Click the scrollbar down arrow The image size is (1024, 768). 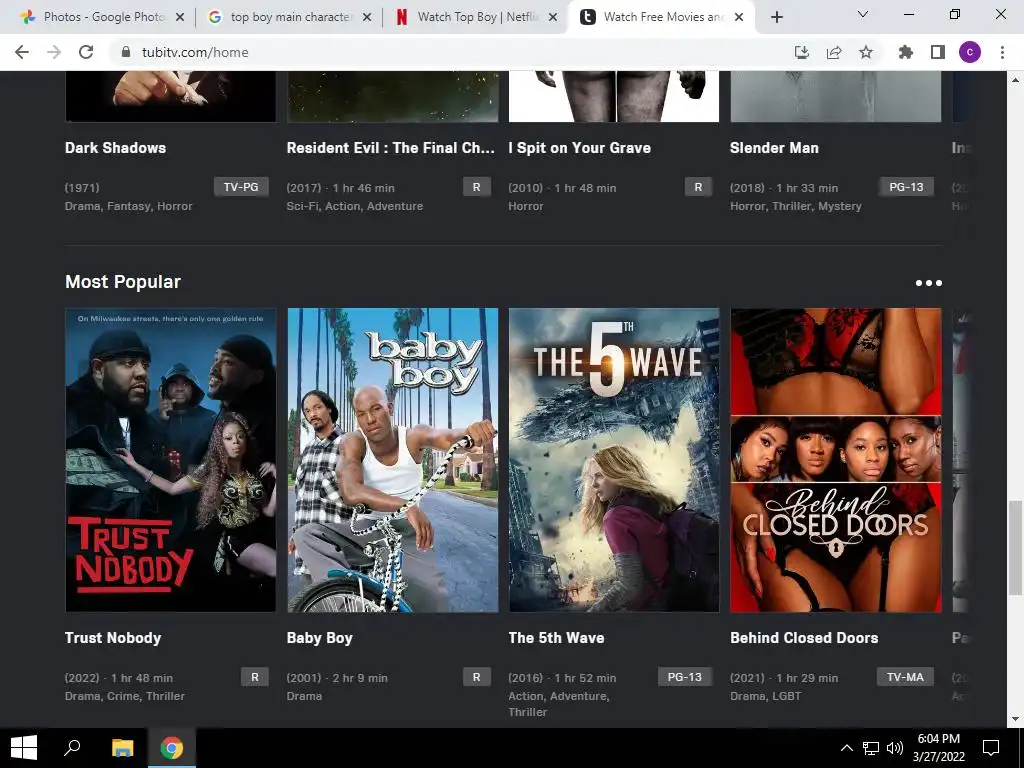tap(1015, 719)
